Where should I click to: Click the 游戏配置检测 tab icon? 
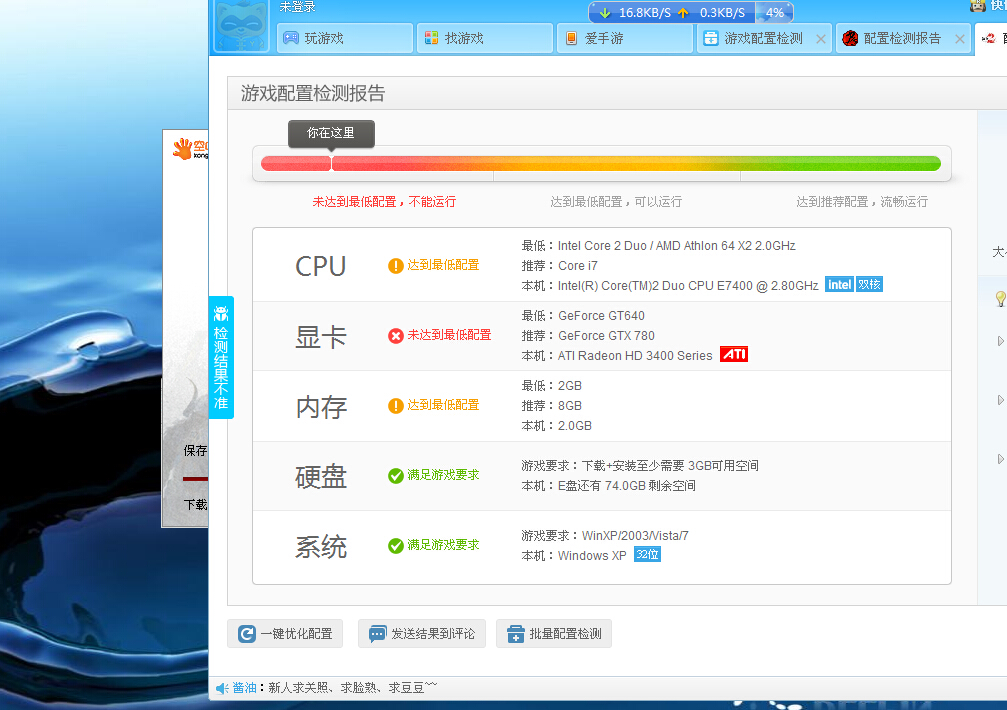(x=711, y=38)
